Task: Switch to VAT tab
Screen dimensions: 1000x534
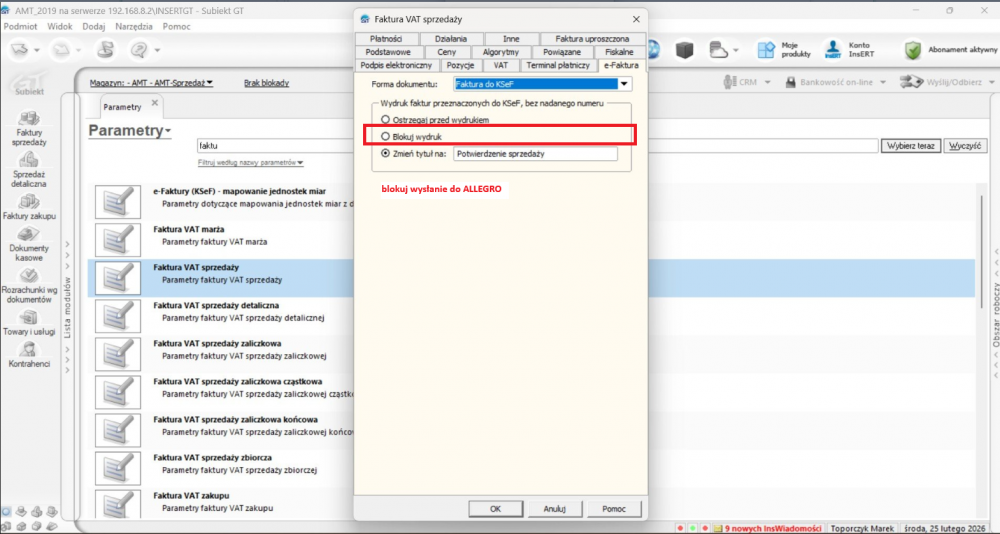Action: pos(501,65)
